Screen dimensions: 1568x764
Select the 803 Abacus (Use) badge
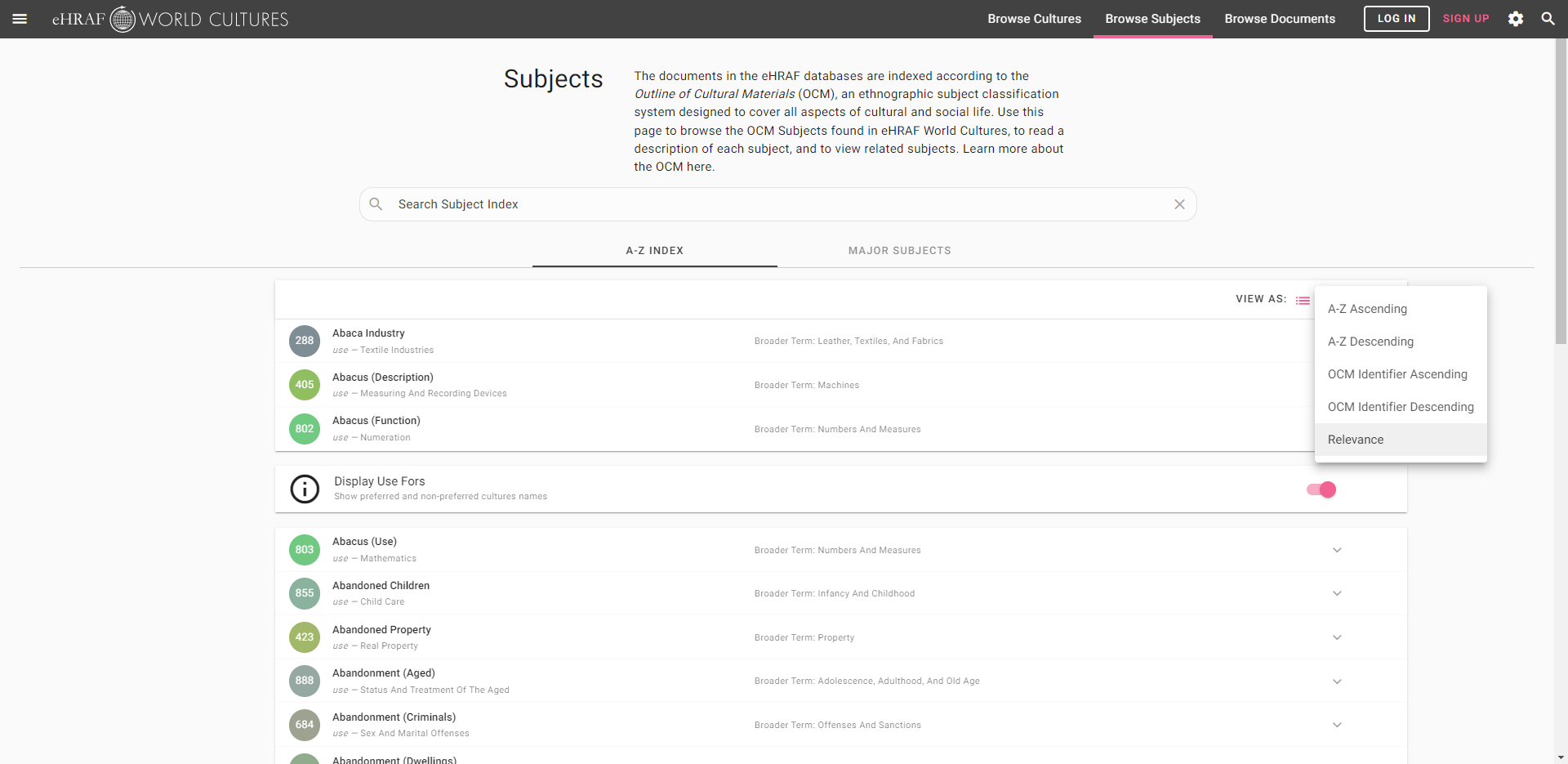[x=305, y=550]
